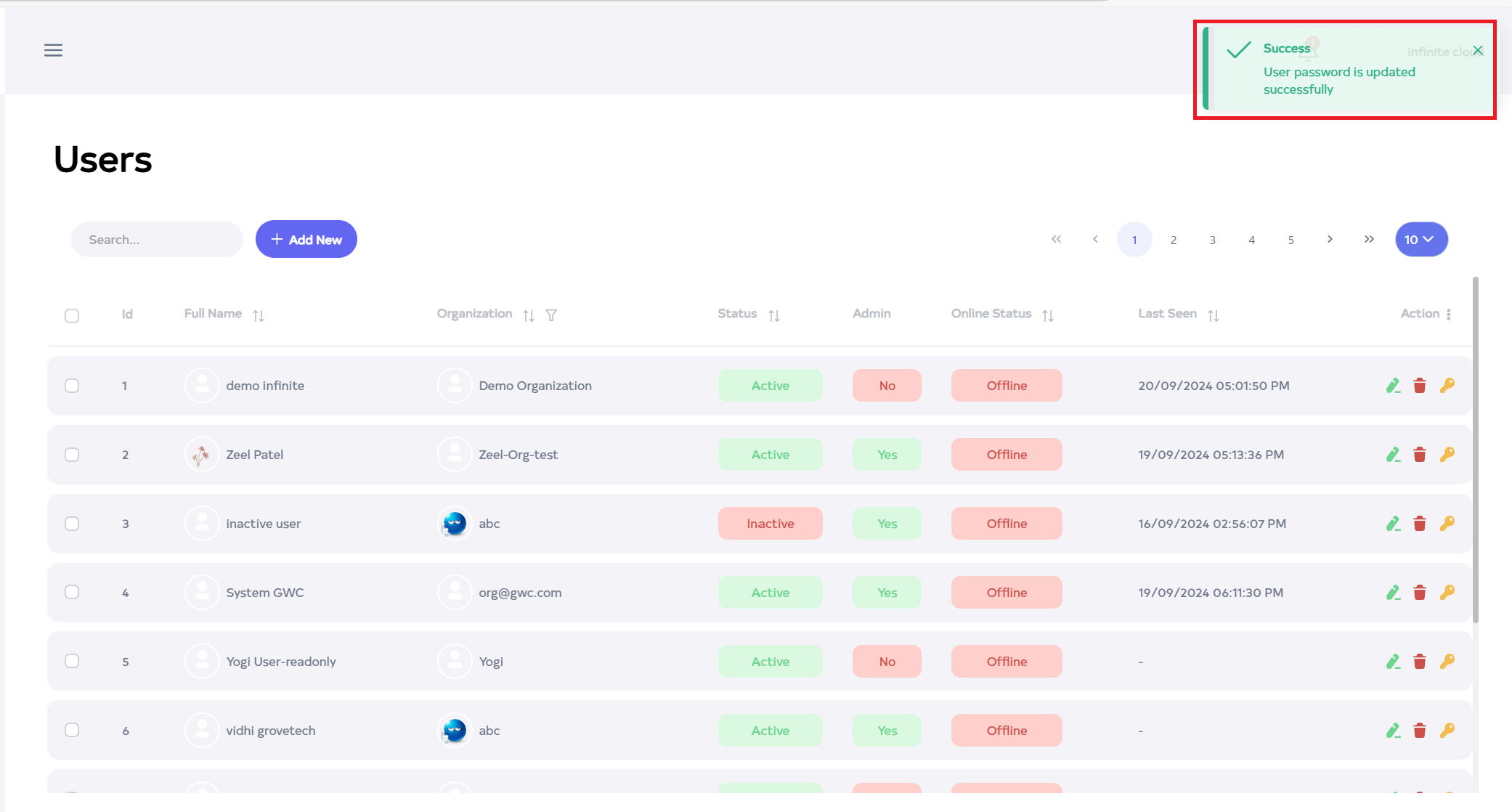Click key icon for vidhi grovetech

[x=1447, y=731]
